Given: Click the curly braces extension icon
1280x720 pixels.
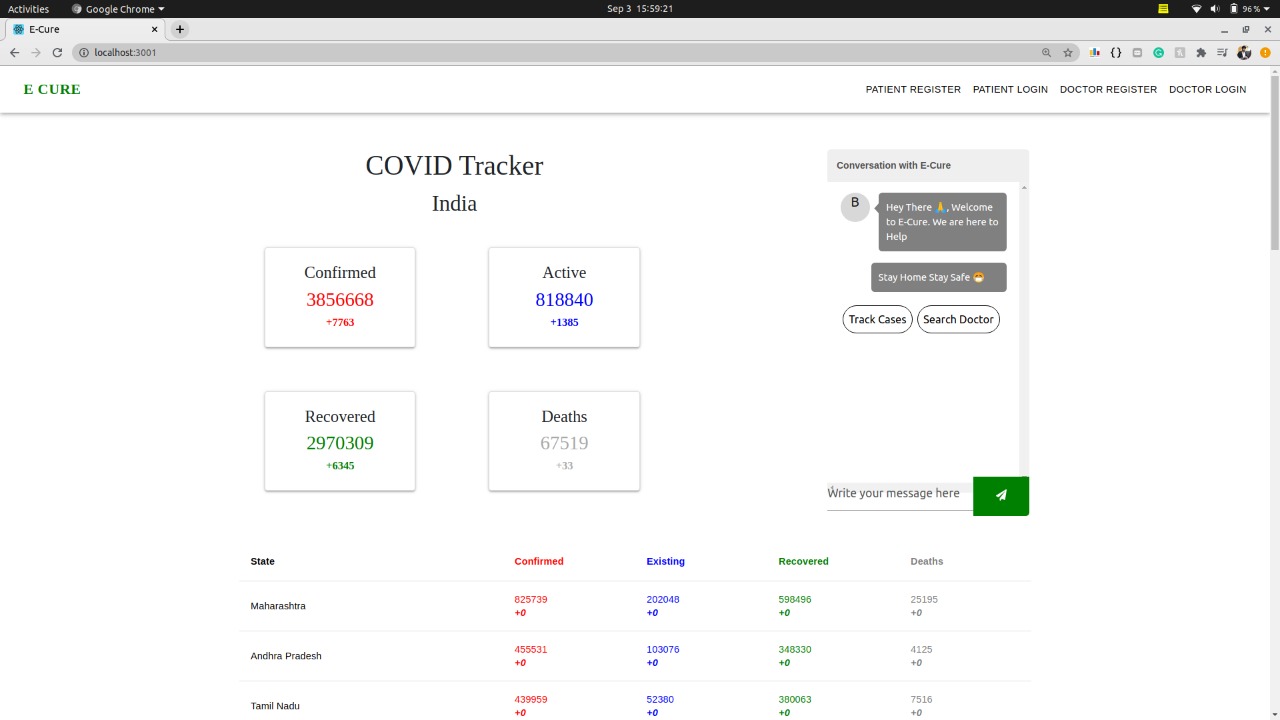Looking at the screenshot, I should tap(1116, 53).
